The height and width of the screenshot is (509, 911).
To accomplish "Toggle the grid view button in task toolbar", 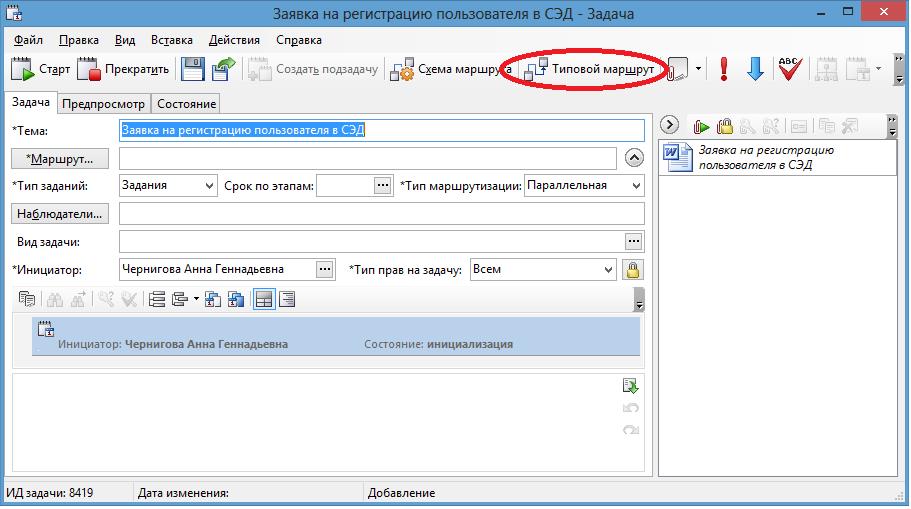I will (x=264, y=299).
